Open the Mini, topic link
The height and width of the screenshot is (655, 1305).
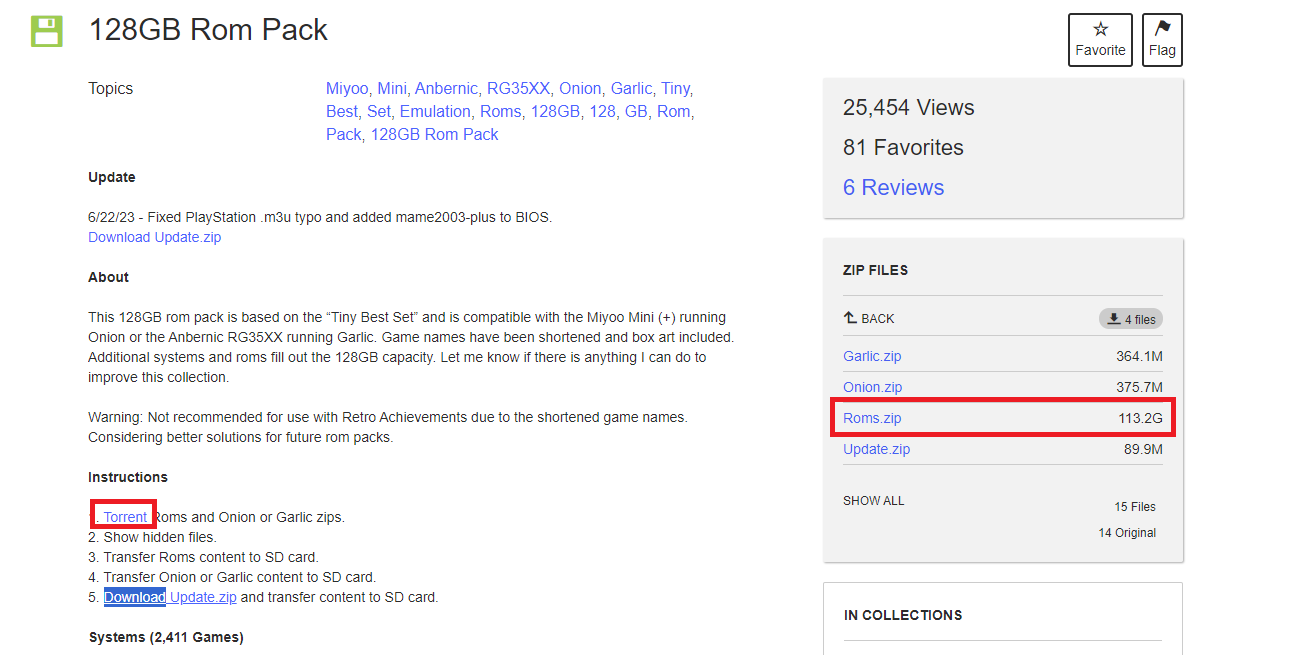click(x=394, y=88)
